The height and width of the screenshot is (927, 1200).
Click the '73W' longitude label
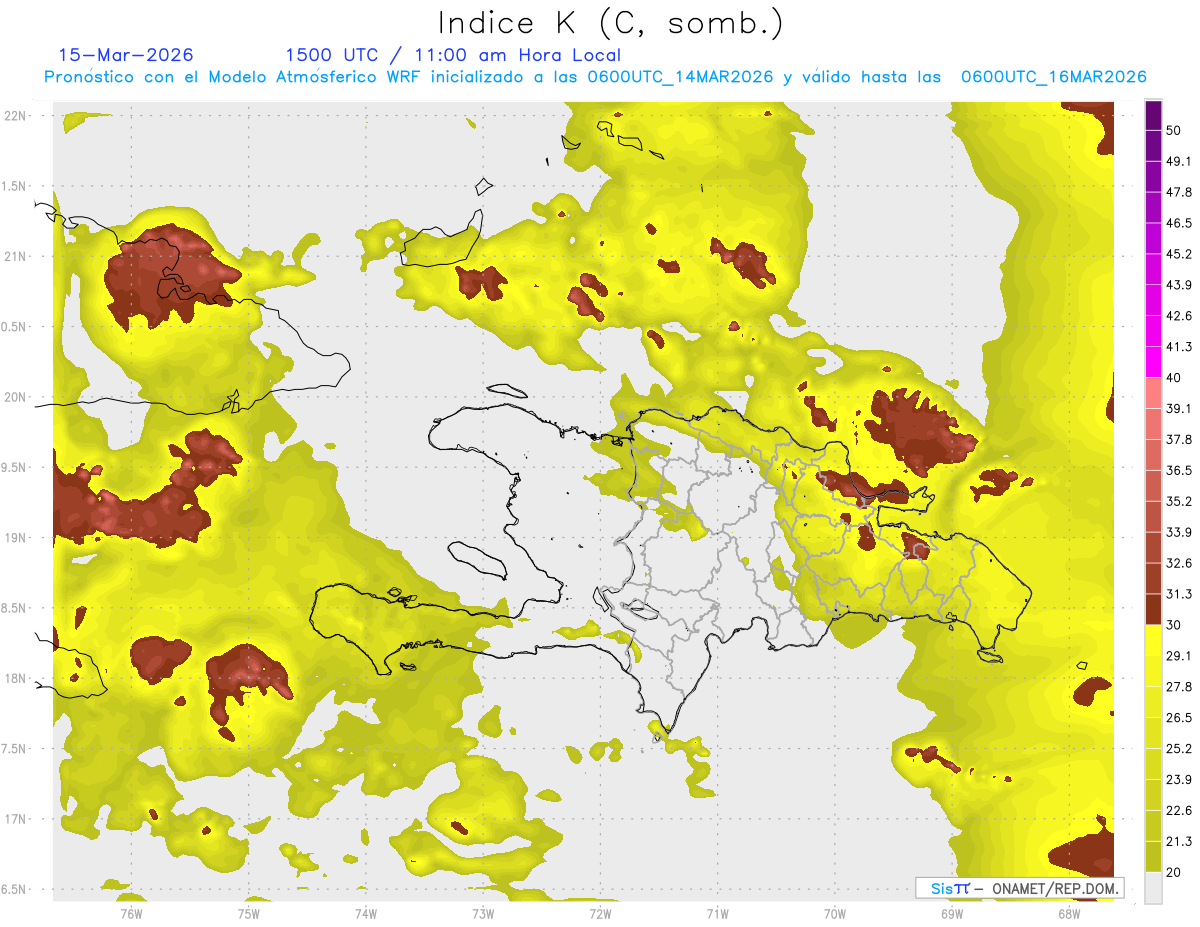(x=483, y=914)
